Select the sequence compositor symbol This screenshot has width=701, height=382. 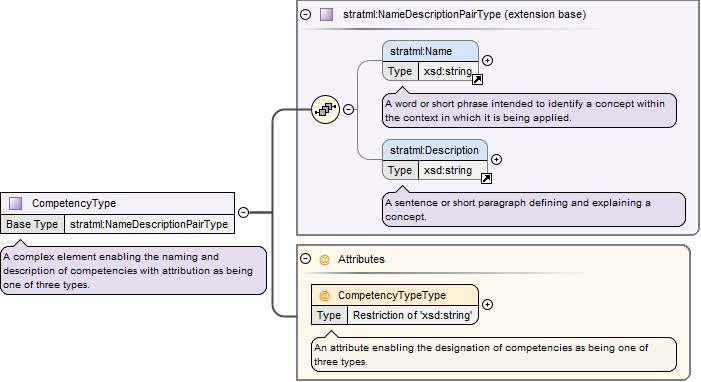(x=325, y=110)
